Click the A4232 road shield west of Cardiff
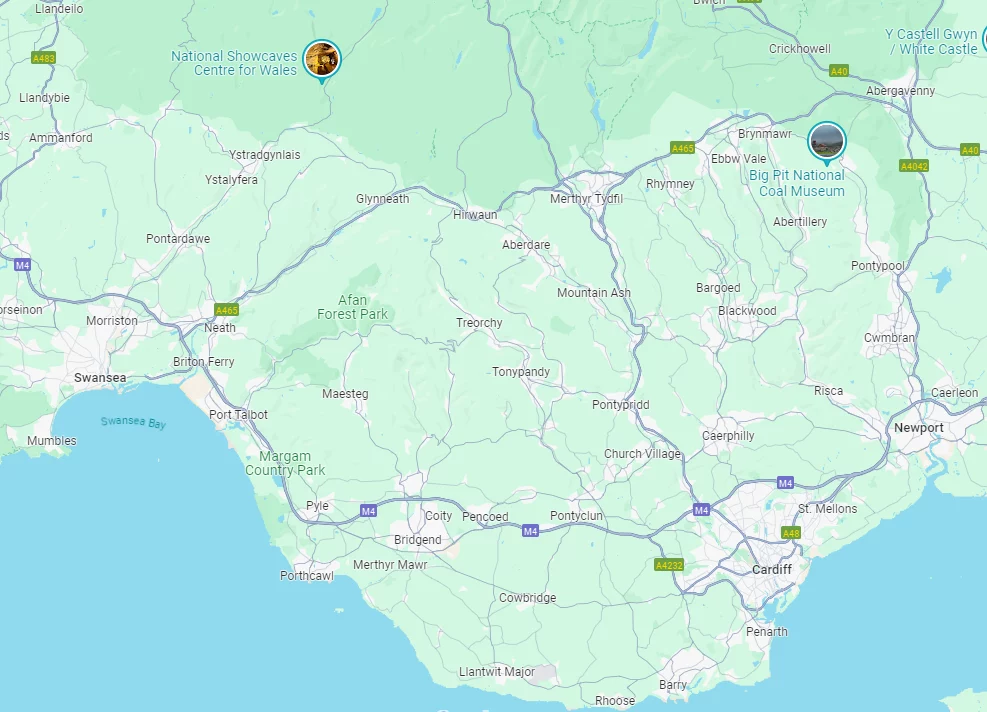This screenshot has height=712, width=987. pyautogui.click(x=668, y=565)
